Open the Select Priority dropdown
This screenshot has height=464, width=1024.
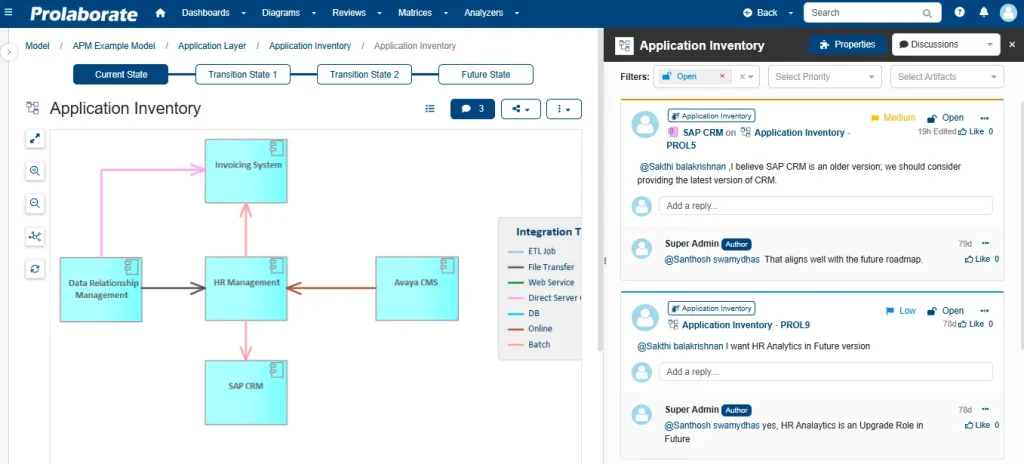coord(825,76)
